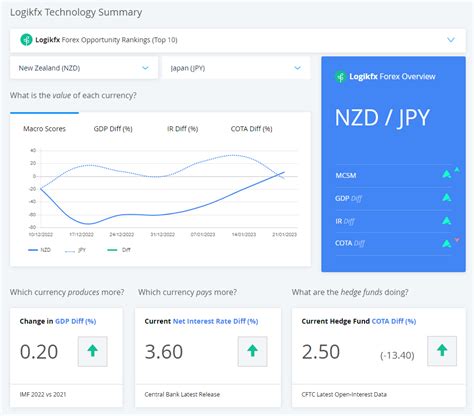This screenshot has width=474, height=416.
Task: Click the small red down marker beside COTA
Action: pyautogui.click(x=457, y=240)
